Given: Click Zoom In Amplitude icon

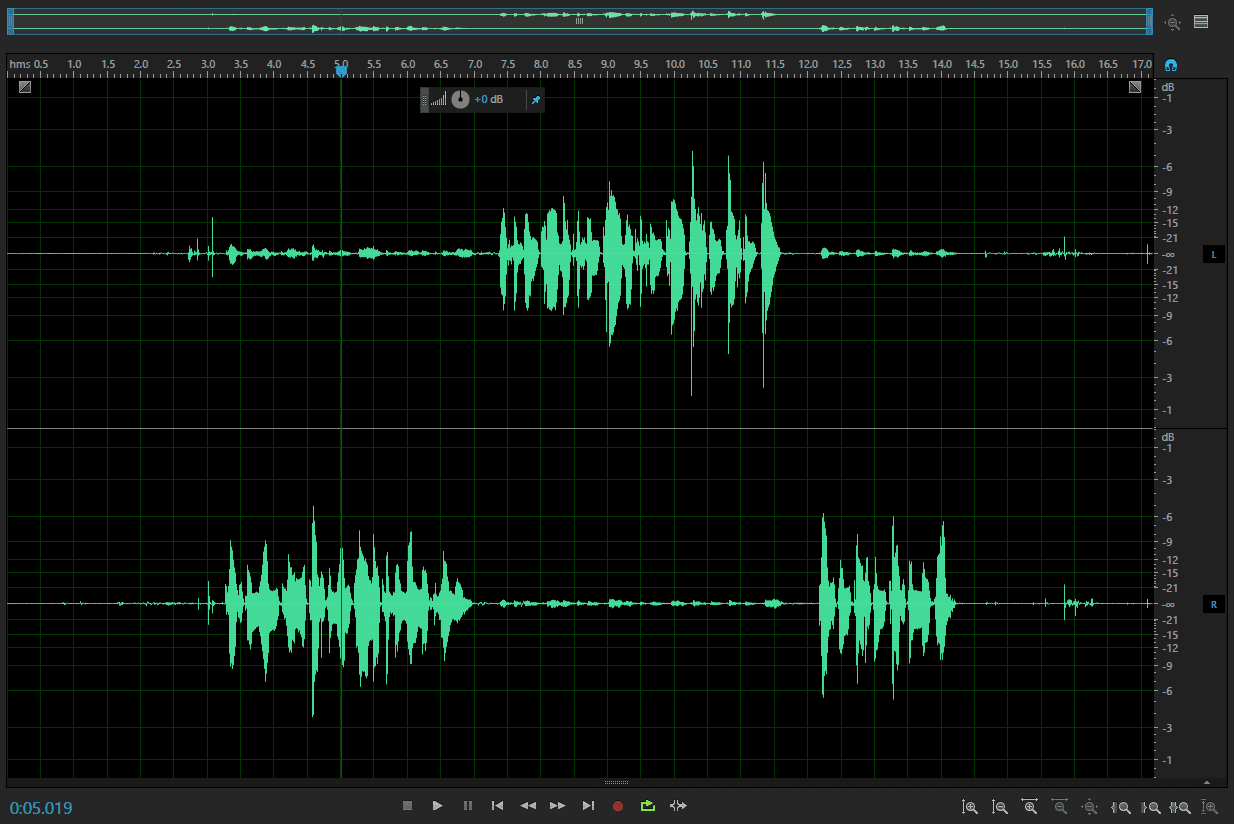Looking at the screenshot, I should point(969,807).
